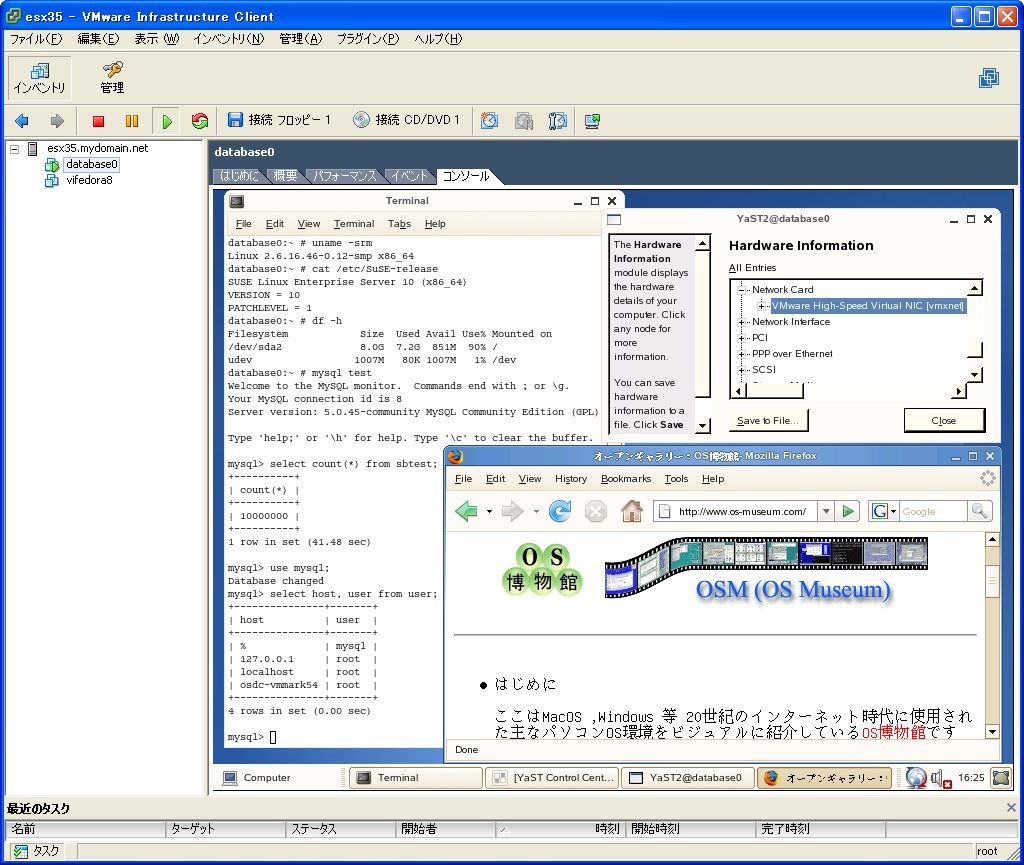Click the Google search input field
Screen dimensions: 1024x865
point(933,511)
